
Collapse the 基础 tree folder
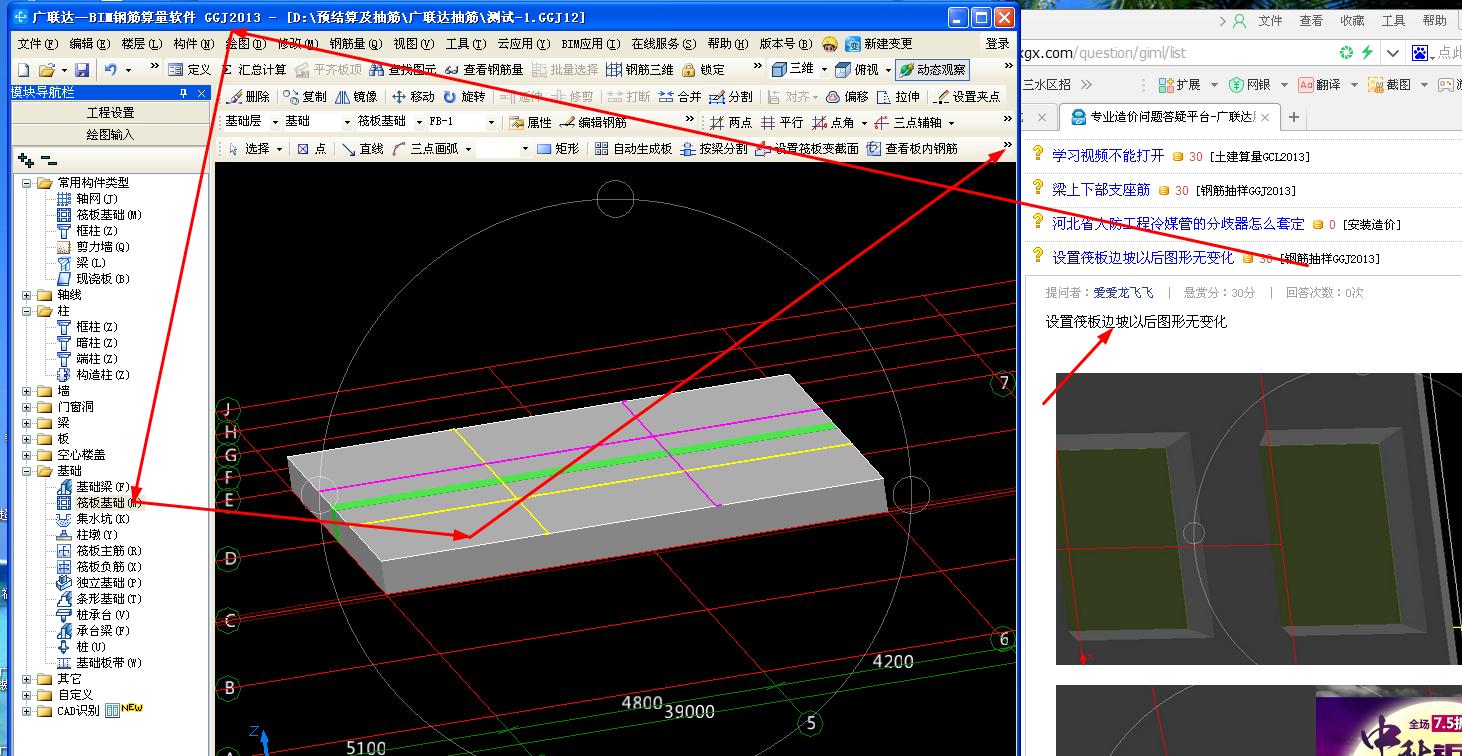click(x=27, y=471)
